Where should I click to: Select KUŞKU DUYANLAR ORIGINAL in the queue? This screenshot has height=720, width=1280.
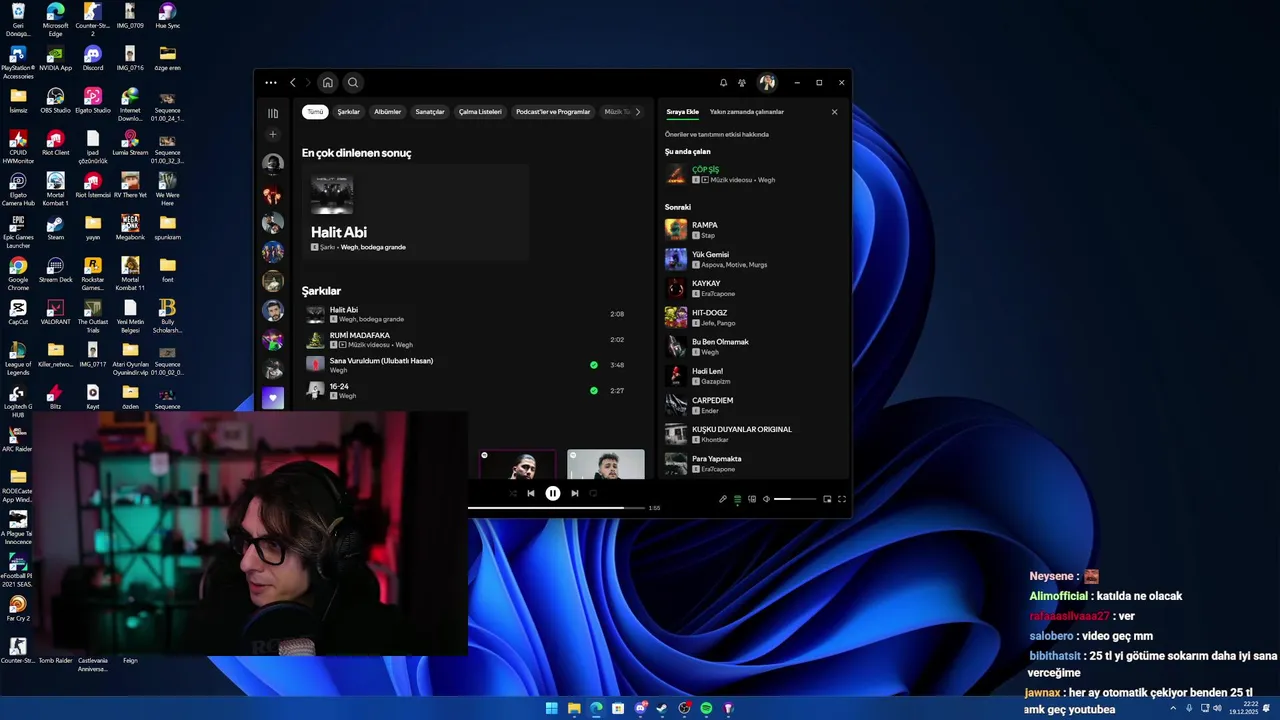click(754, 434)
